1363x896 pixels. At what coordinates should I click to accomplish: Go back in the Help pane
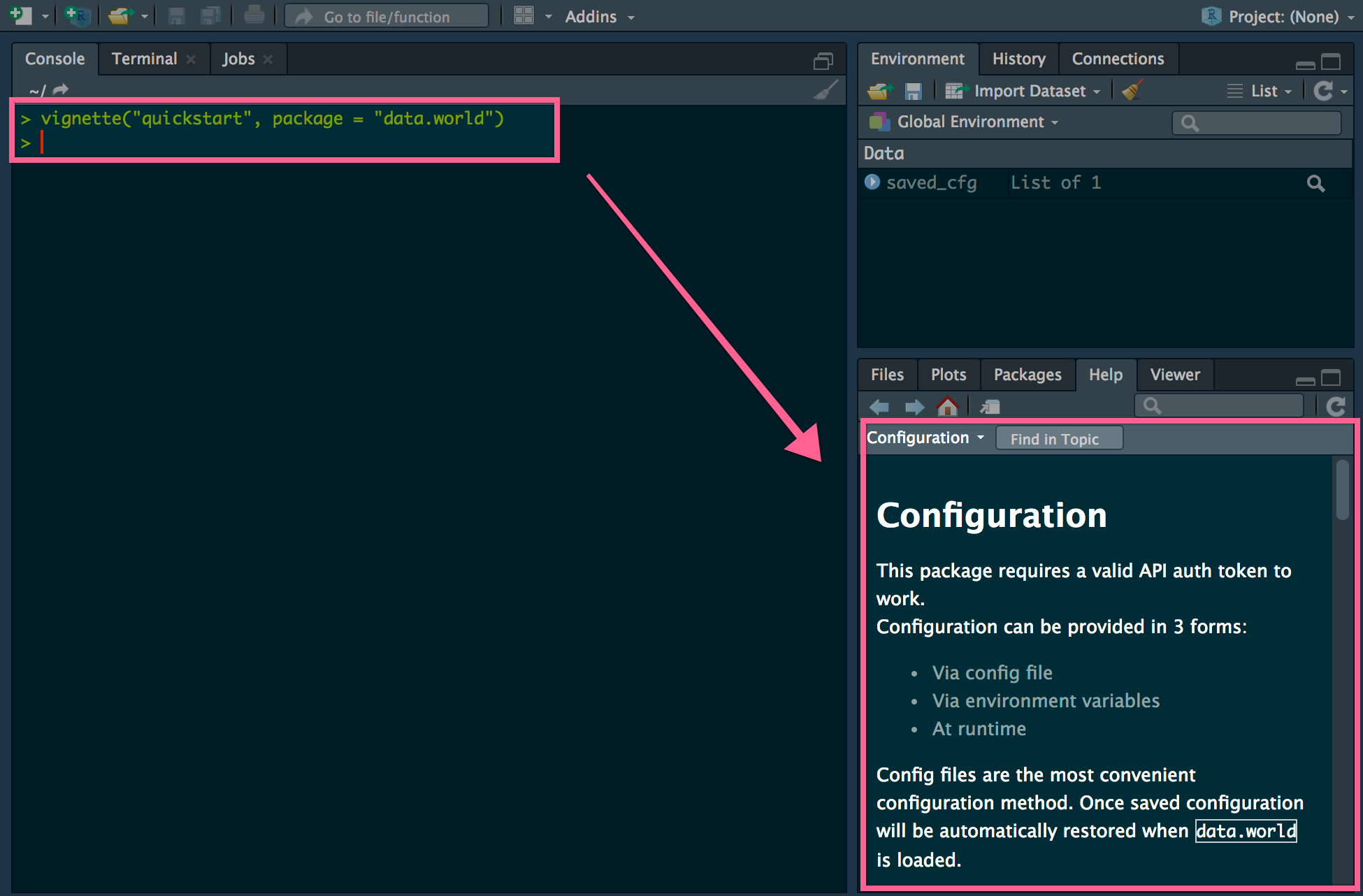coord(879,406)
